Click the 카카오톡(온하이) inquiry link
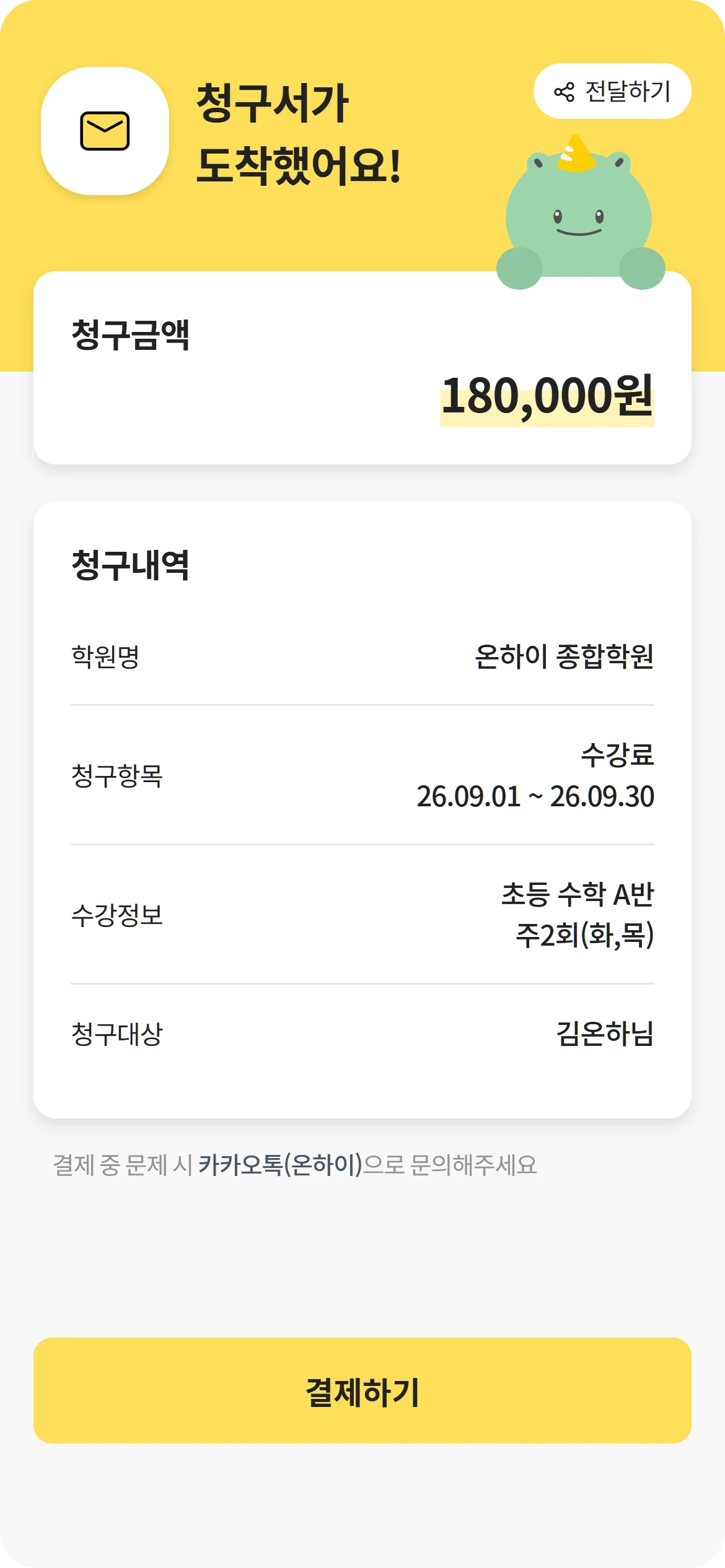The width and height of the screenshot is (725, 1568). click(280, 1165)
